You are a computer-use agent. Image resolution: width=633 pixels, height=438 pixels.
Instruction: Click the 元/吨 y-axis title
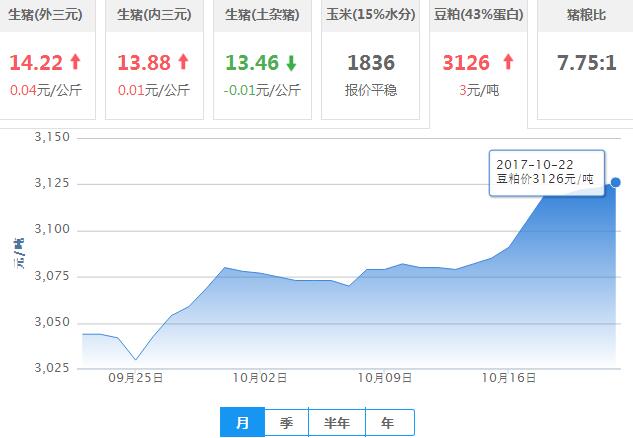[19, 254]
